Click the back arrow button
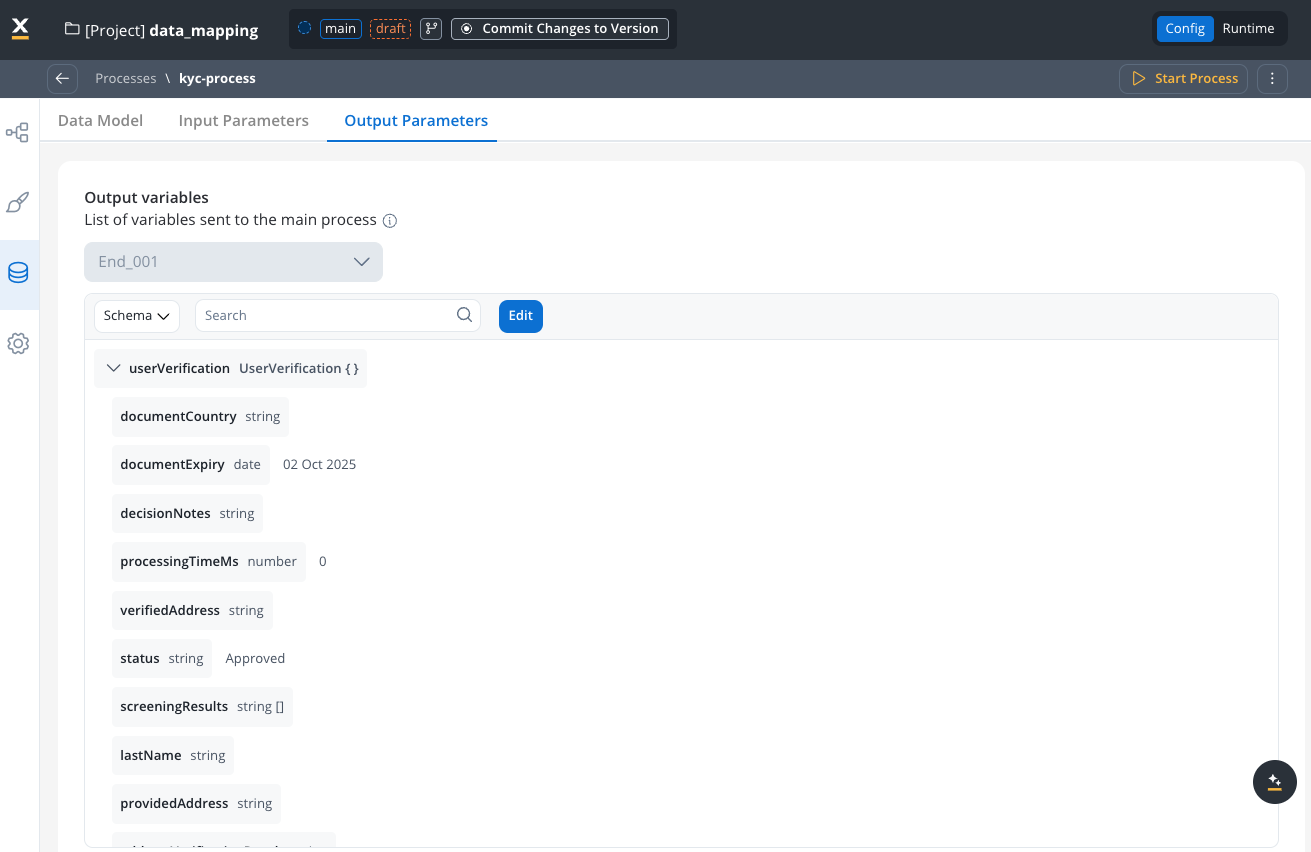Image resolution: width=1311 pixels, height=852 pixels. click(x=62, y=78)
